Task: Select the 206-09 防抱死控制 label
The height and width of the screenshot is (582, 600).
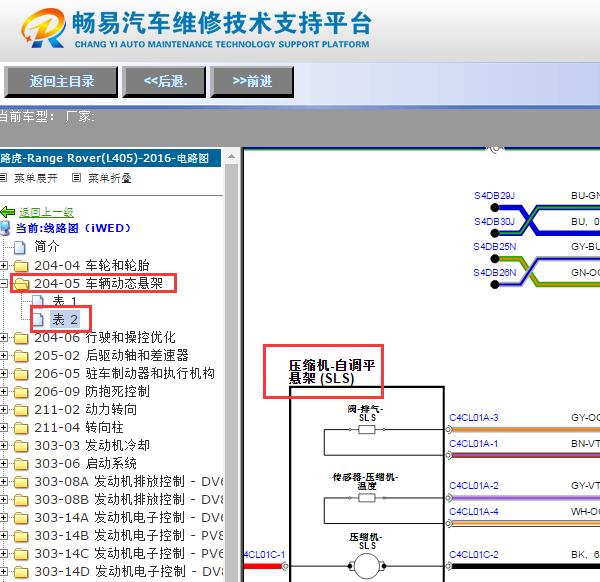Action: (x=92, y=391)
